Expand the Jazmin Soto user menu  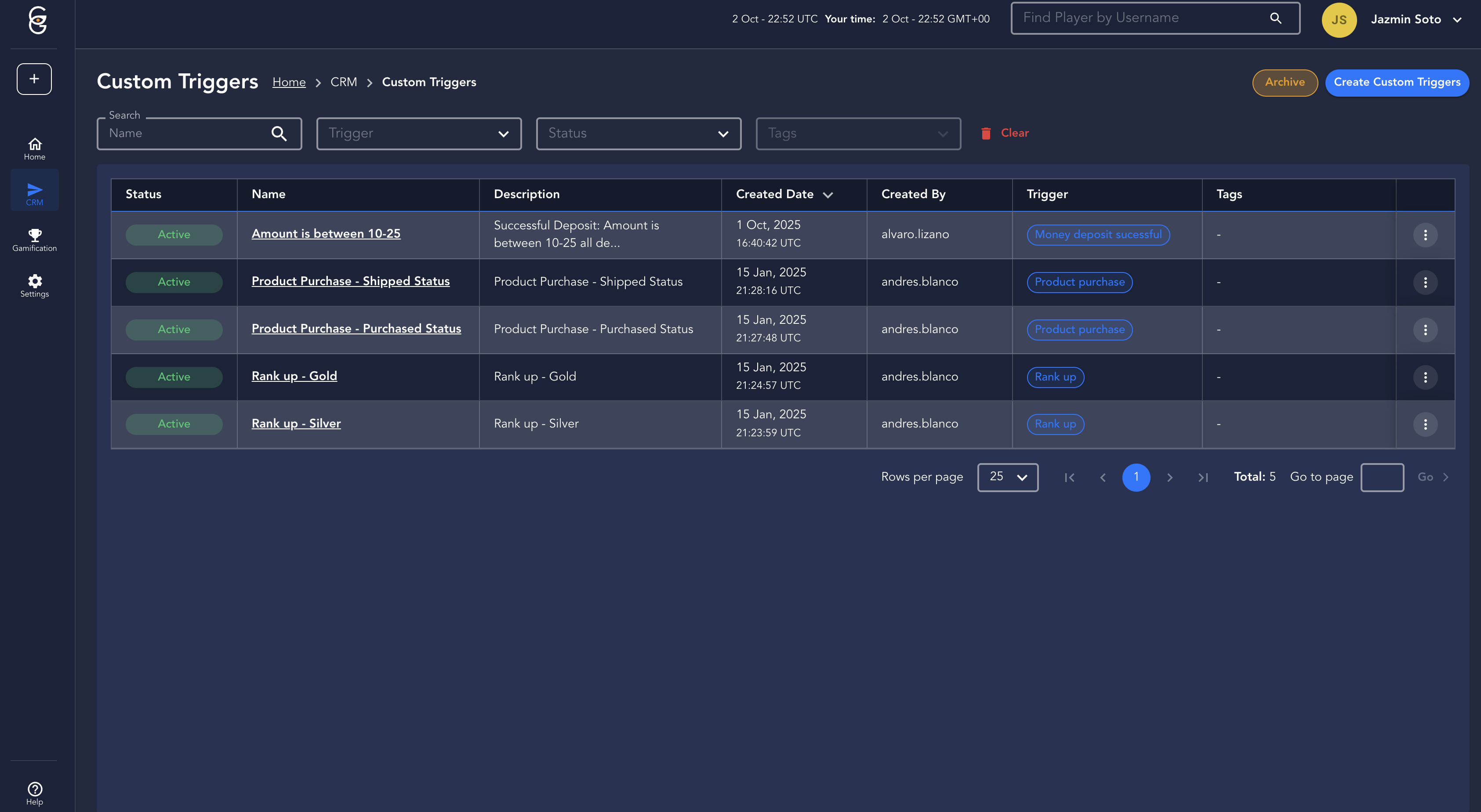[1416, 19]
